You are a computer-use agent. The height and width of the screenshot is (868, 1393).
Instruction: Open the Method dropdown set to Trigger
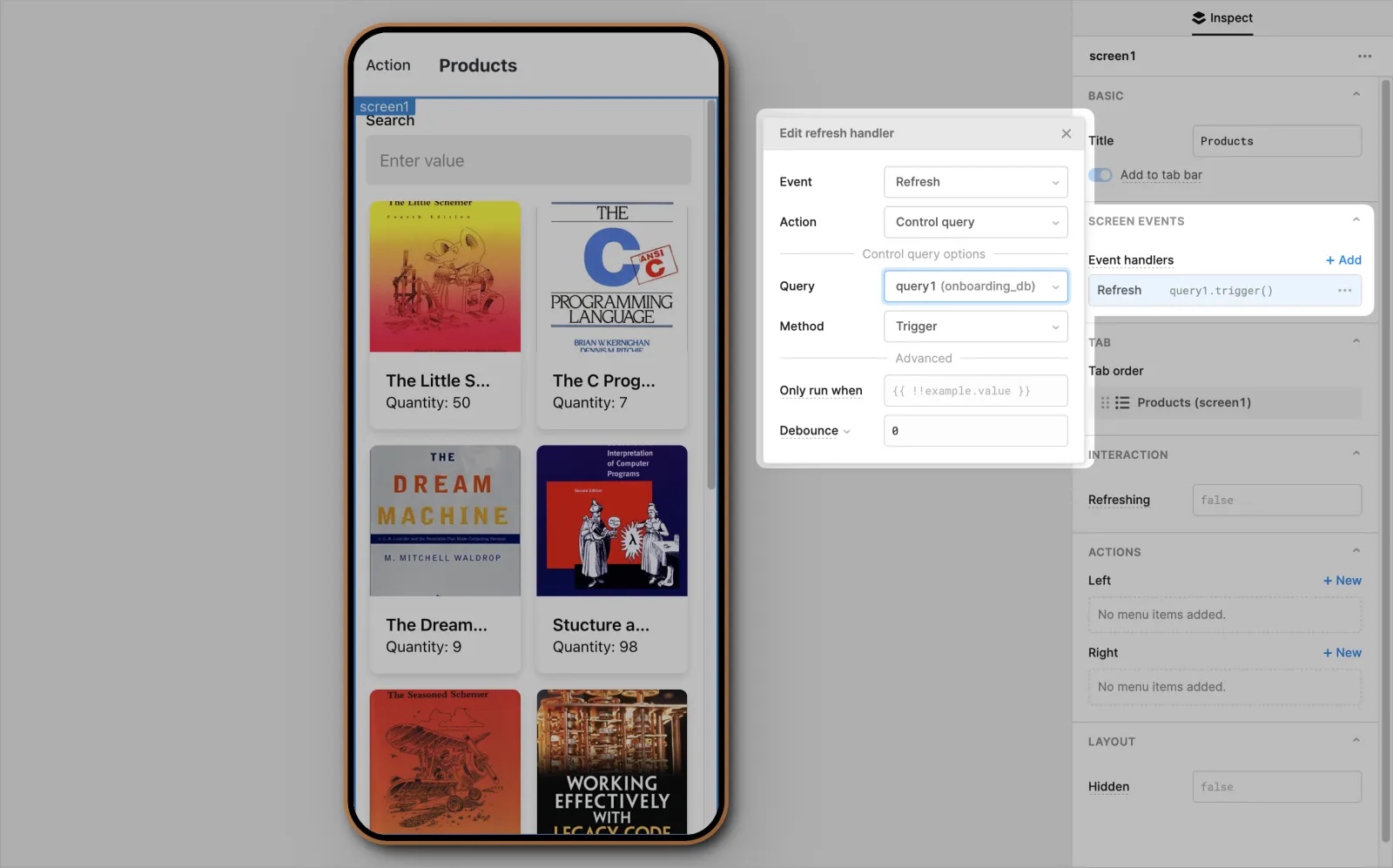coord(975,326)
